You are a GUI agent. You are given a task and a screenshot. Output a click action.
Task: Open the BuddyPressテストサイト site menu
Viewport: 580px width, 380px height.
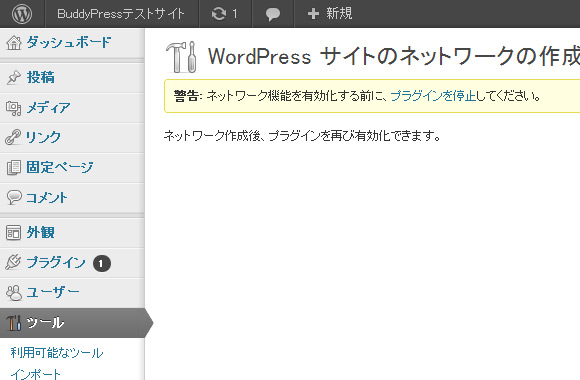coord(121,14)
